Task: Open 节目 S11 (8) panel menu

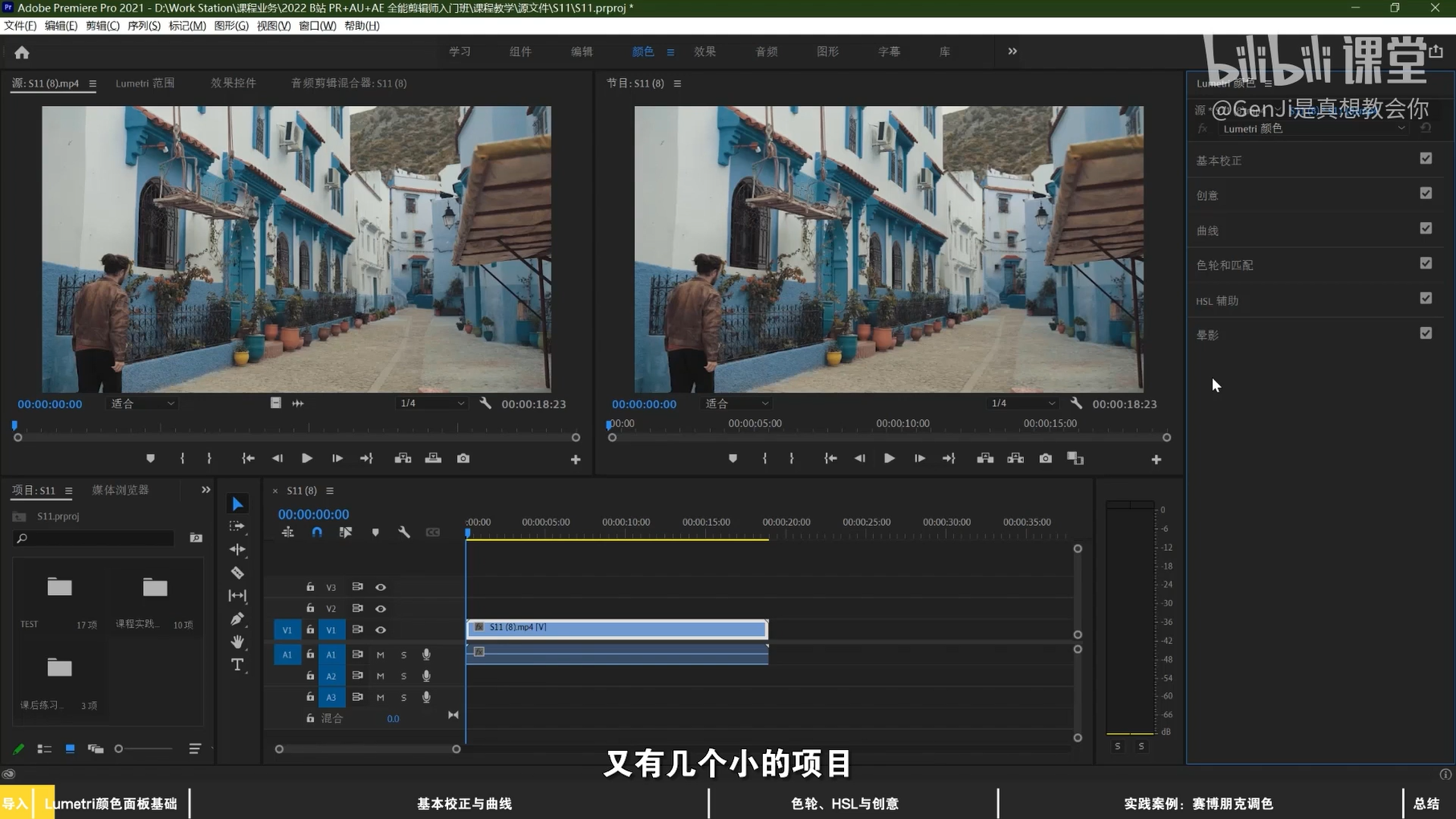Action: pos(677,84)
